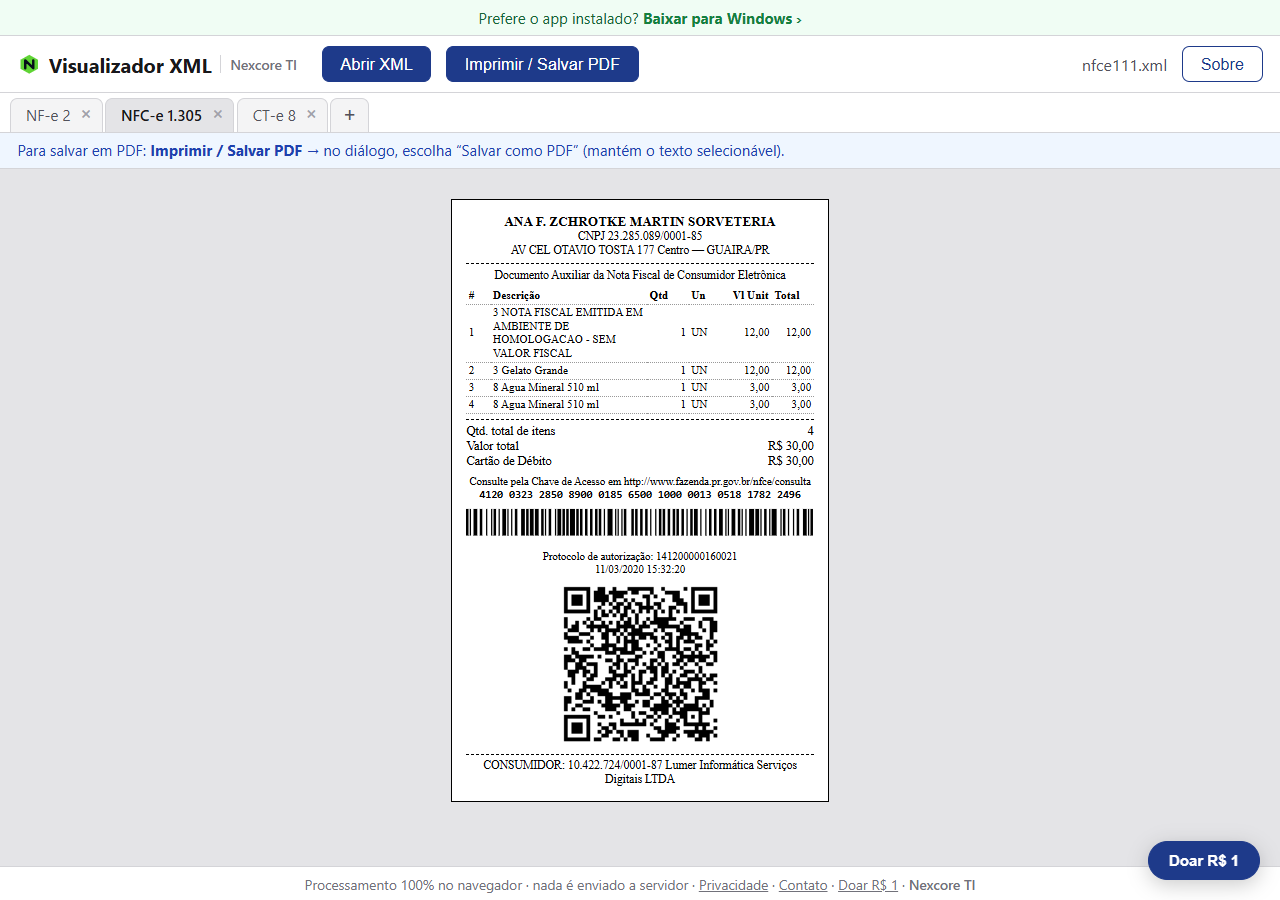Screen dimensions: 1280x900
Task: Click the Cartão de Débito label
Action: point(509,461)
